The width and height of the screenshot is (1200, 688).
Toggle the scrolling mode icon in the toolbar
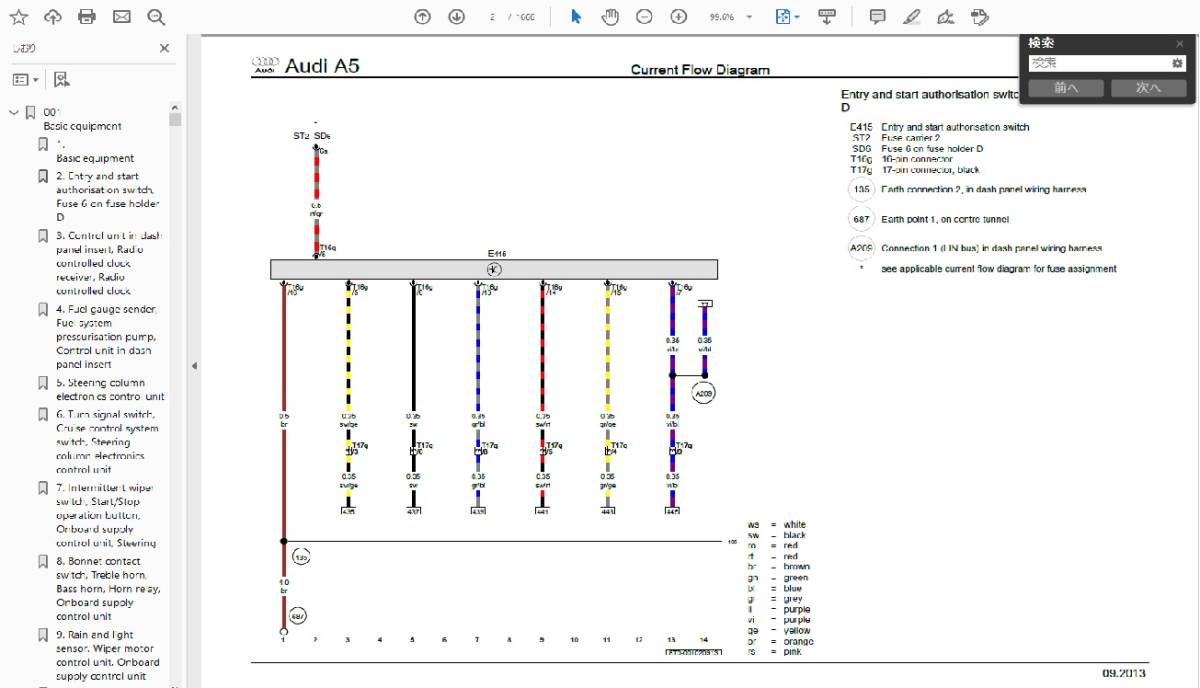pyautogui.click(x=826, y=17)
